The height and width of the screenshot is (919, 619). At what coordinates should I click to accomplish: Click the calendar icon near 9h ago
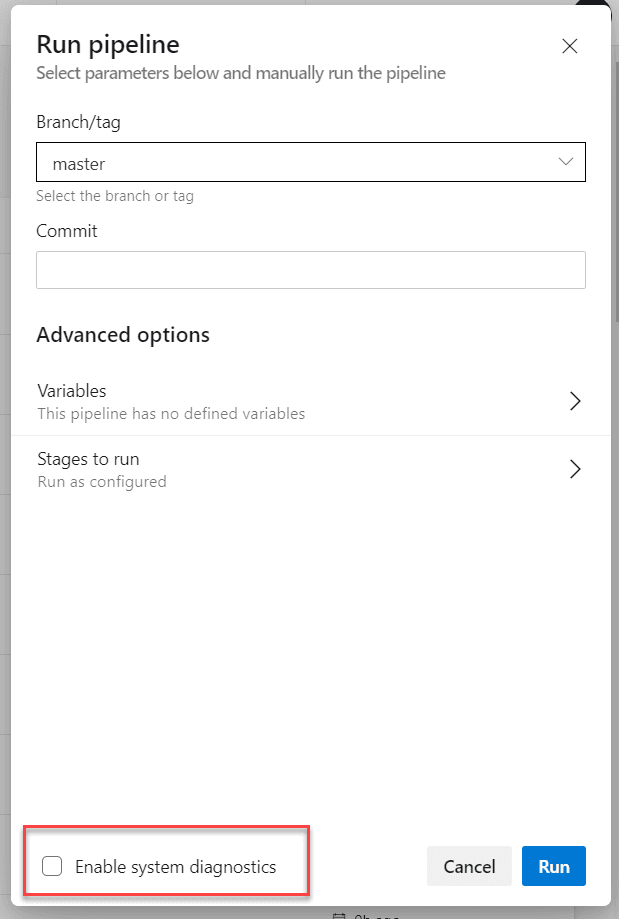pos(340,913)
